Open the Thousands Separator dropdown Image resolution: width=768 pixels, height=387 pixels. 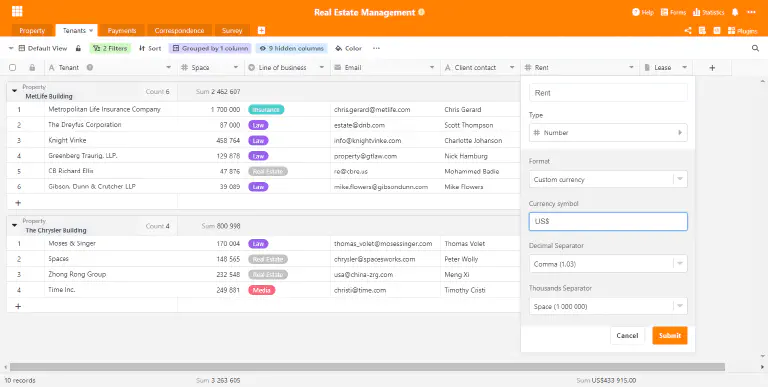(x=608, y=306)
